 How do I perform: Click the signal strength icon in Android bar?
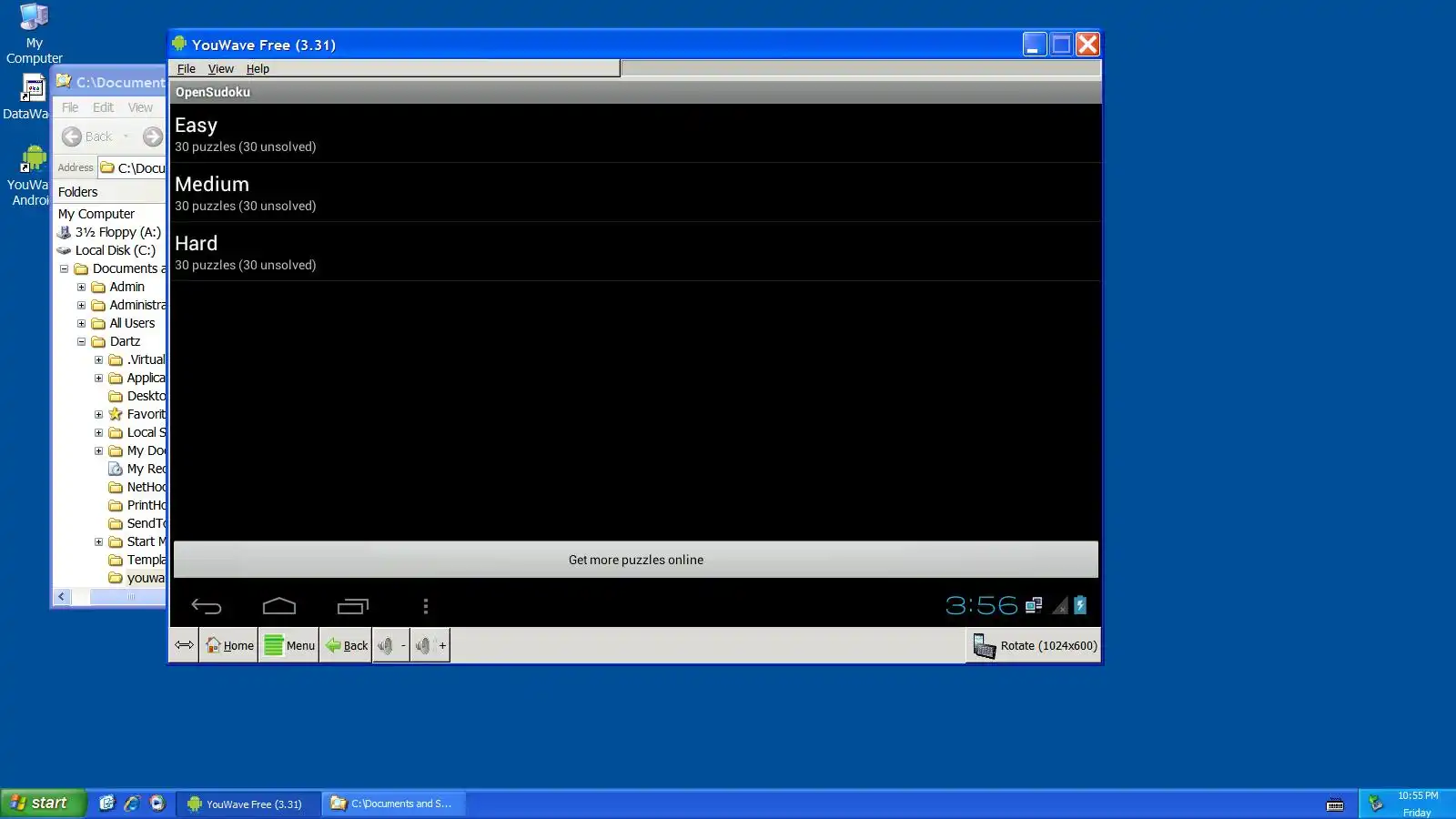(x=1060, y=605)
